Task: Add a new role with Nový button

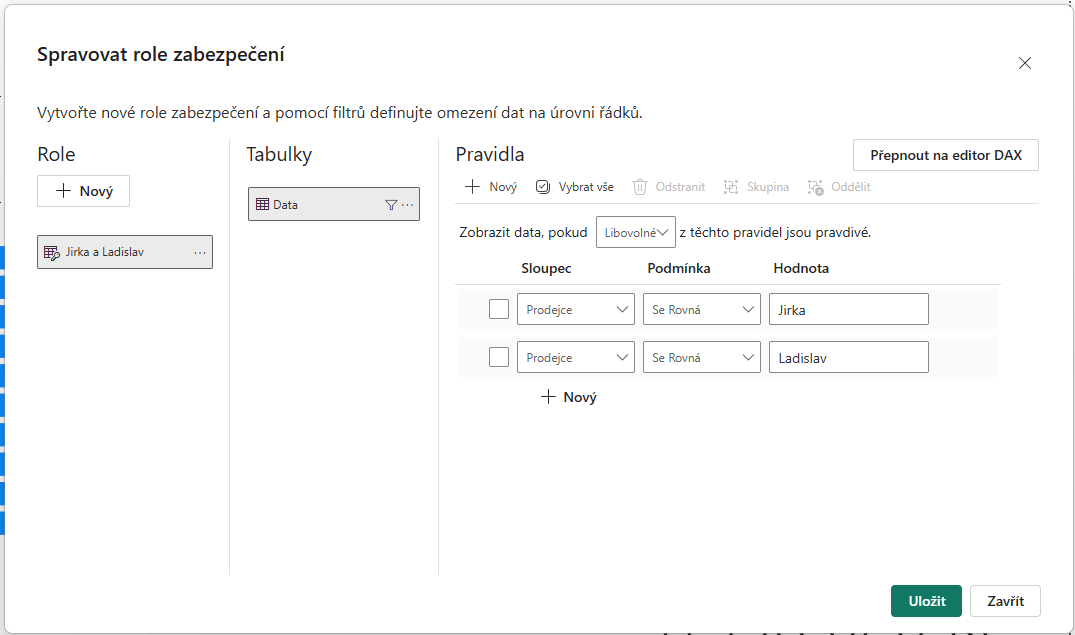Action: tap(83, 191)
